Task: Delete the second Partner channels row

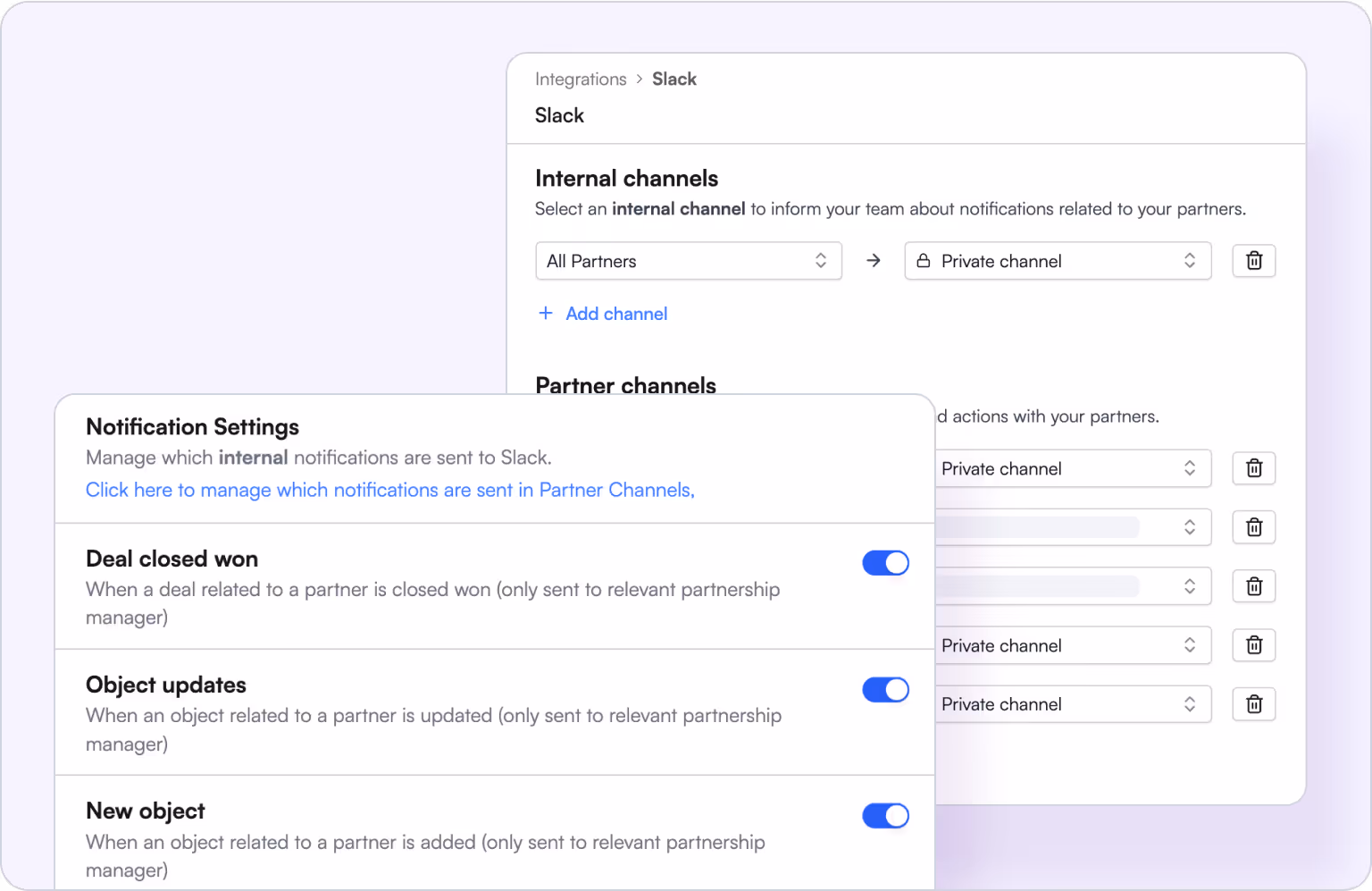Action: click(1253, 527)
